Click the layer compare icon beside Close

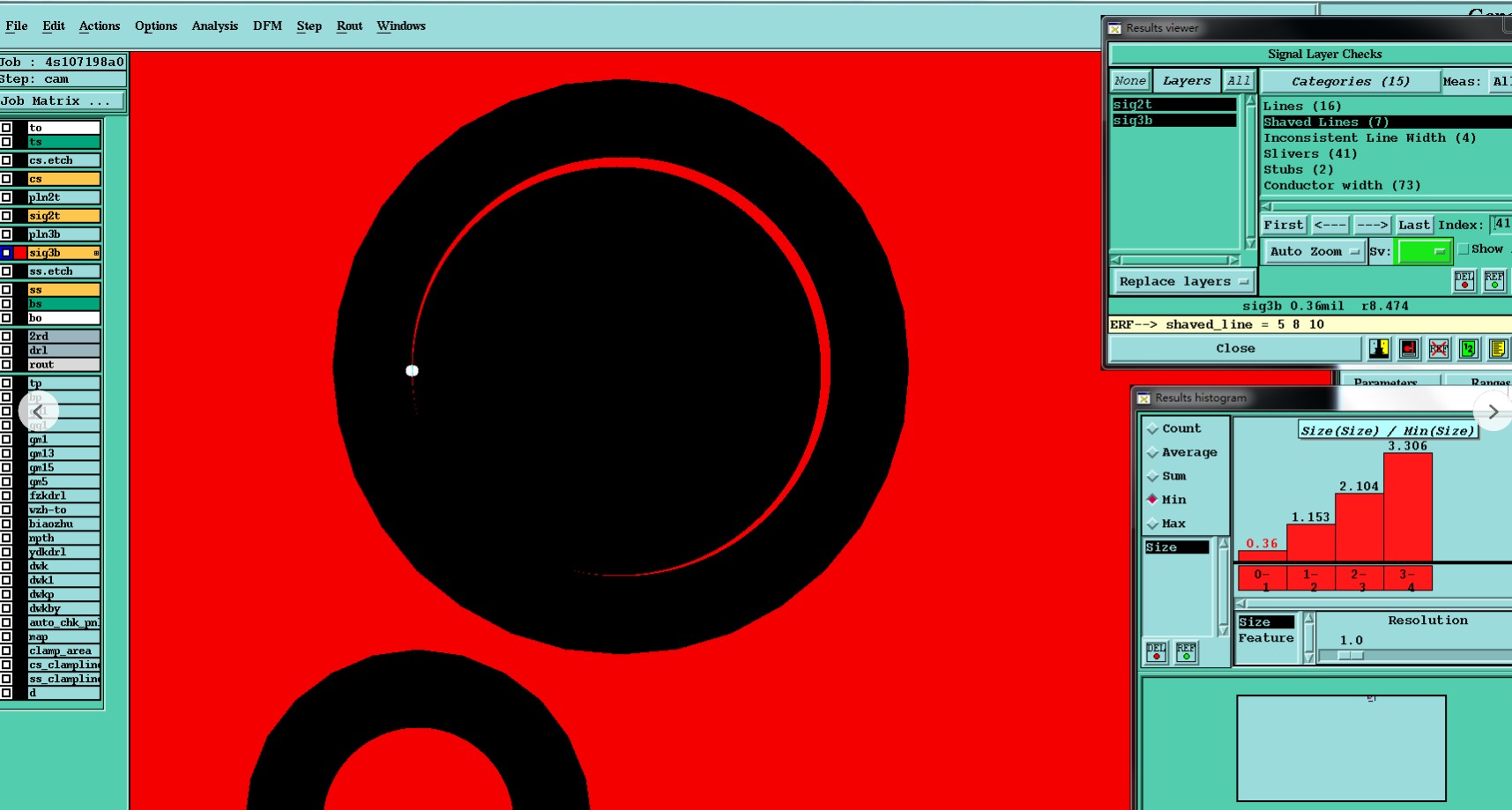(1379, 349)
